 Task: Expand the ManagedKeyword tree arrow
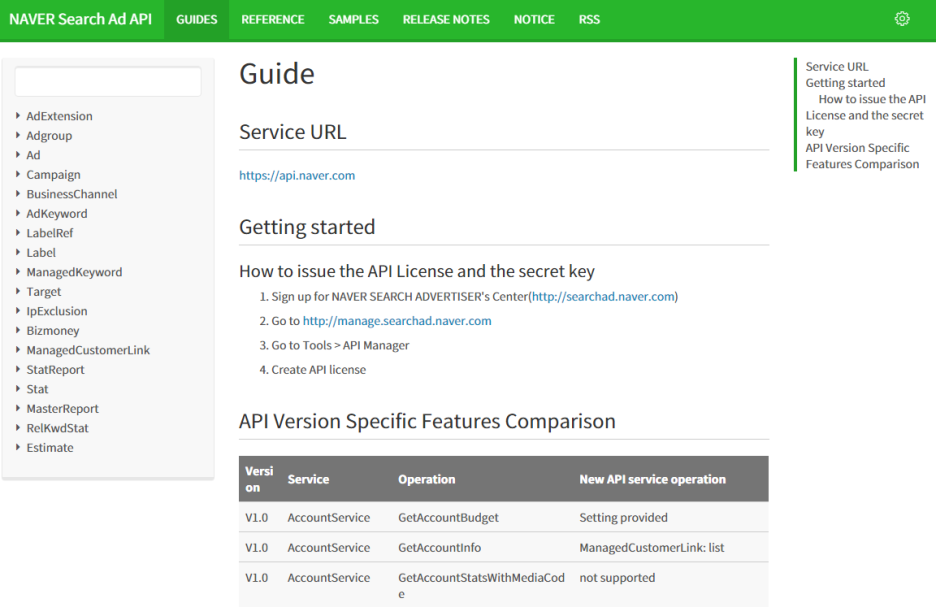pos(18,272)
